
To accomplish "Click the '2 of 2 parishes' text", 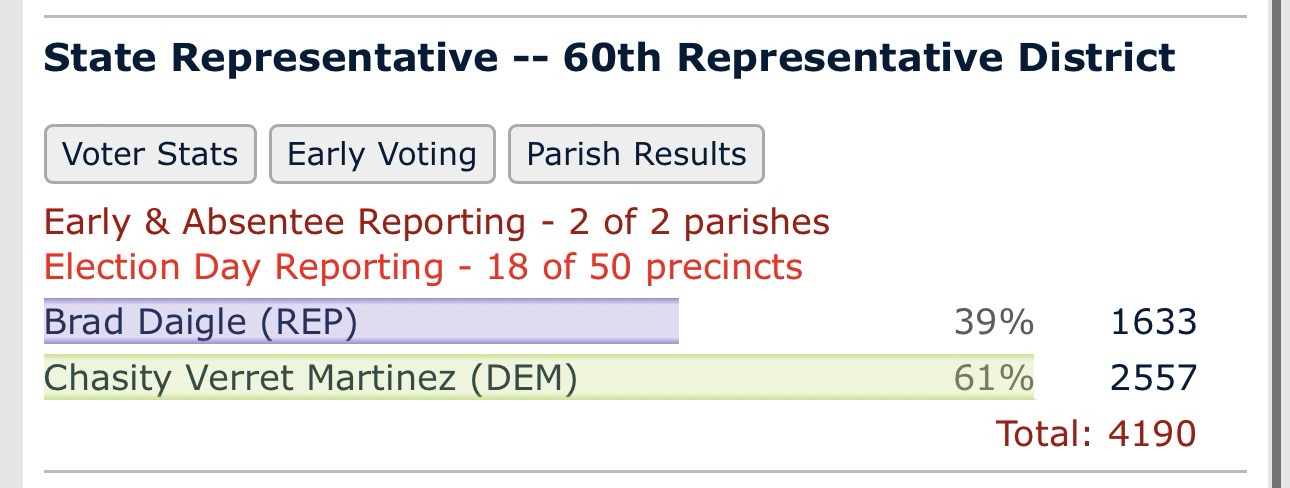I will click(x=700, y=222).
